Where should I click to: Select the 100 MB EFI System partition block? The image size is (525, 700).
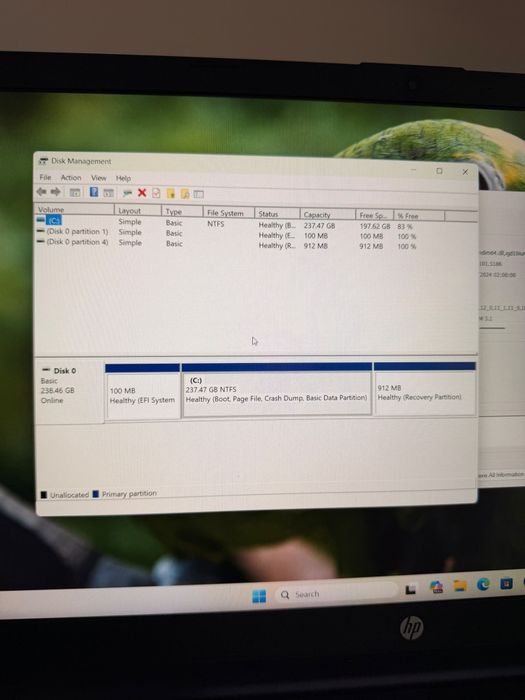coord(143,392)
